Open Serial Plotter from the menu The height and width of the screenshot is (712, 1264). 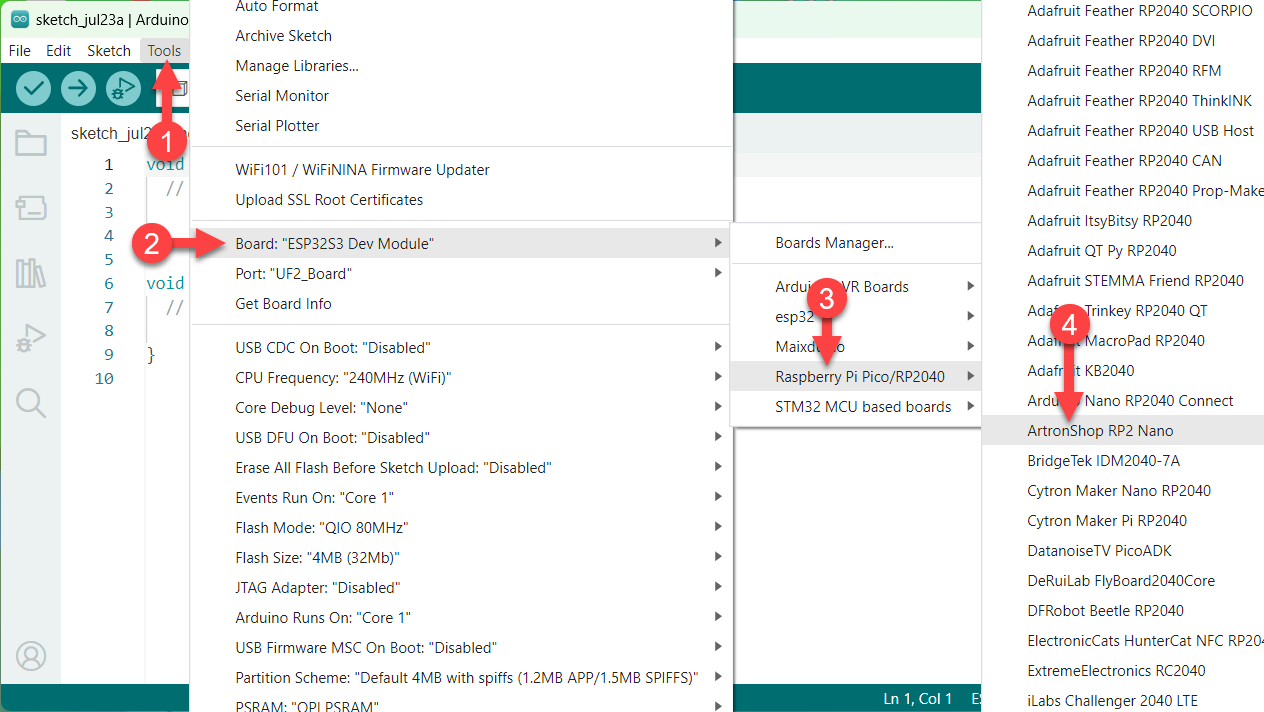click(x=461, y=126)
